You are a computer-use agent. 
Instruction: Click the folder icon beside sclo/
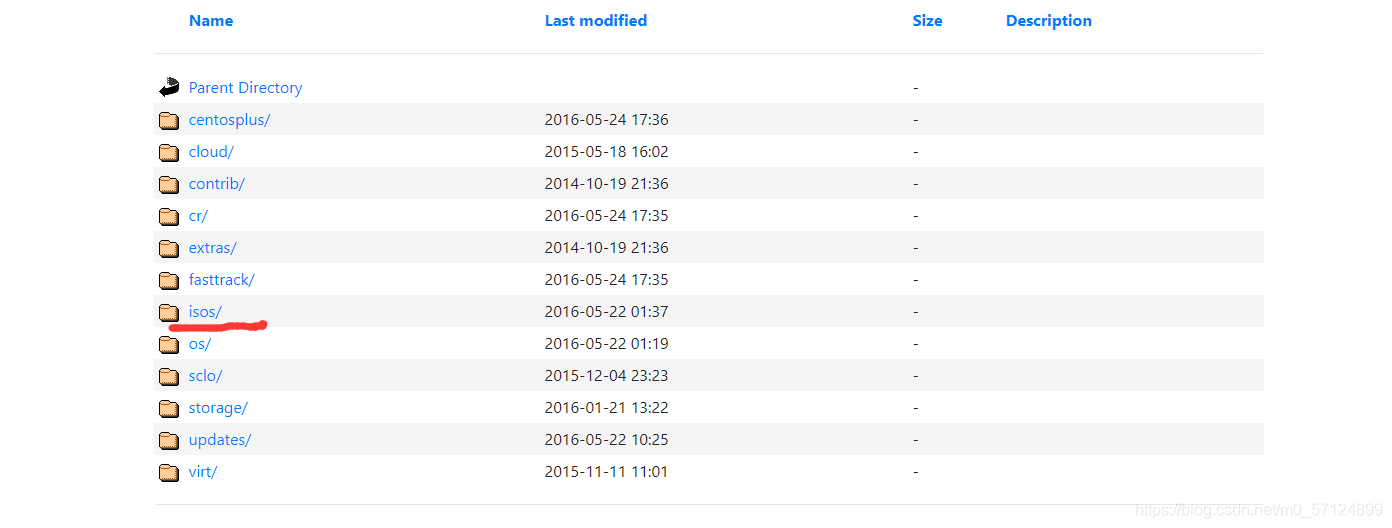[x=169, y=376]
